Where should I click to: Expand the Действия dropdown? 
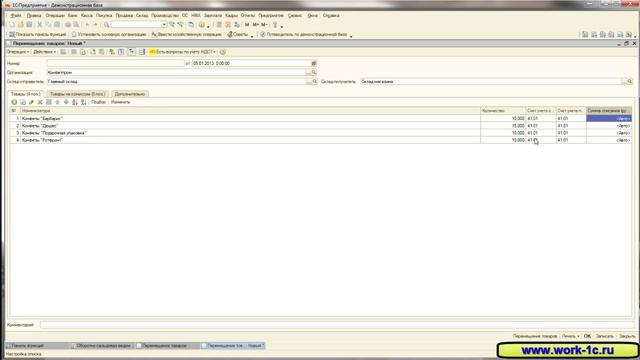[x=44, y=52]
